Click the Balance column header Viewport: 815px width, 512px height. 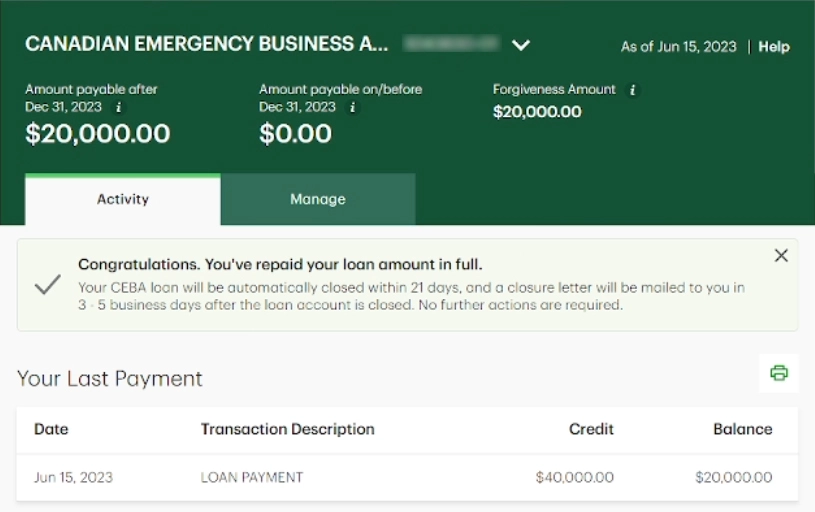[x=742, y=429]
